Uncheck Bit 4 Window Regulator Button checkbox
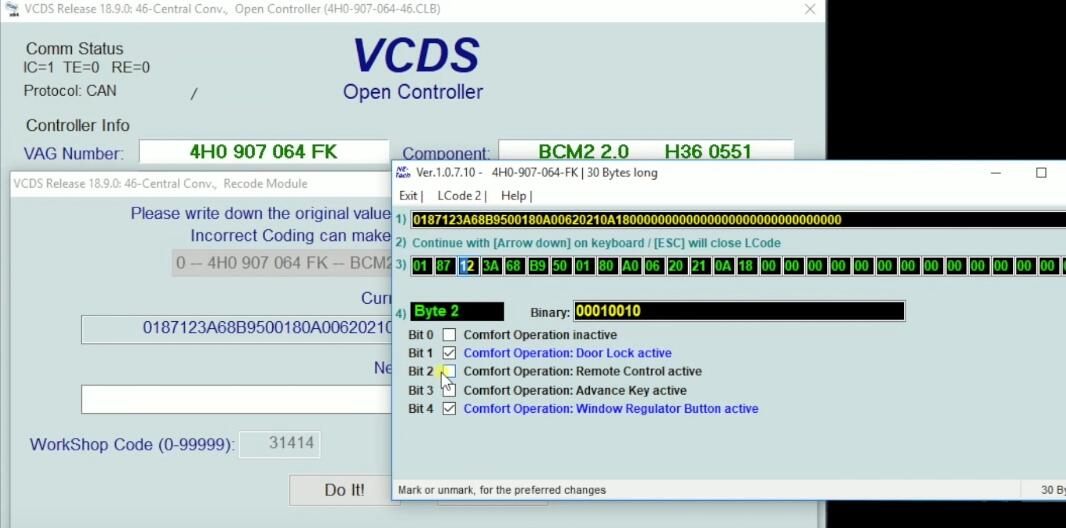The height and width of the screenshot is (528, 1066). tap(449, 409)
